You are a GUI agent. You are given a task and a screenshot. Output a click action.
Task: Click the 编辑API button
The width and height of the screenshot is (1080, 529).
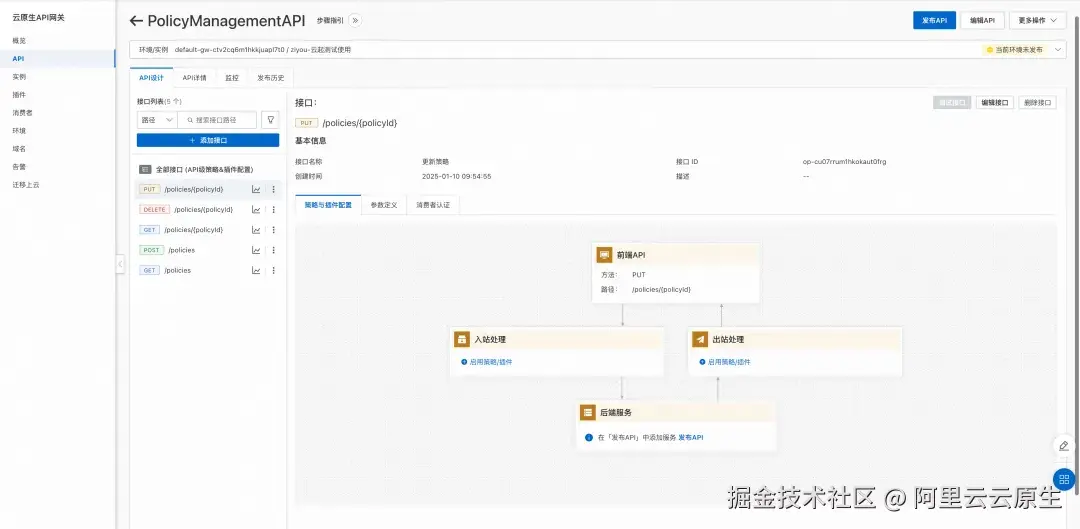pos(982,21)
